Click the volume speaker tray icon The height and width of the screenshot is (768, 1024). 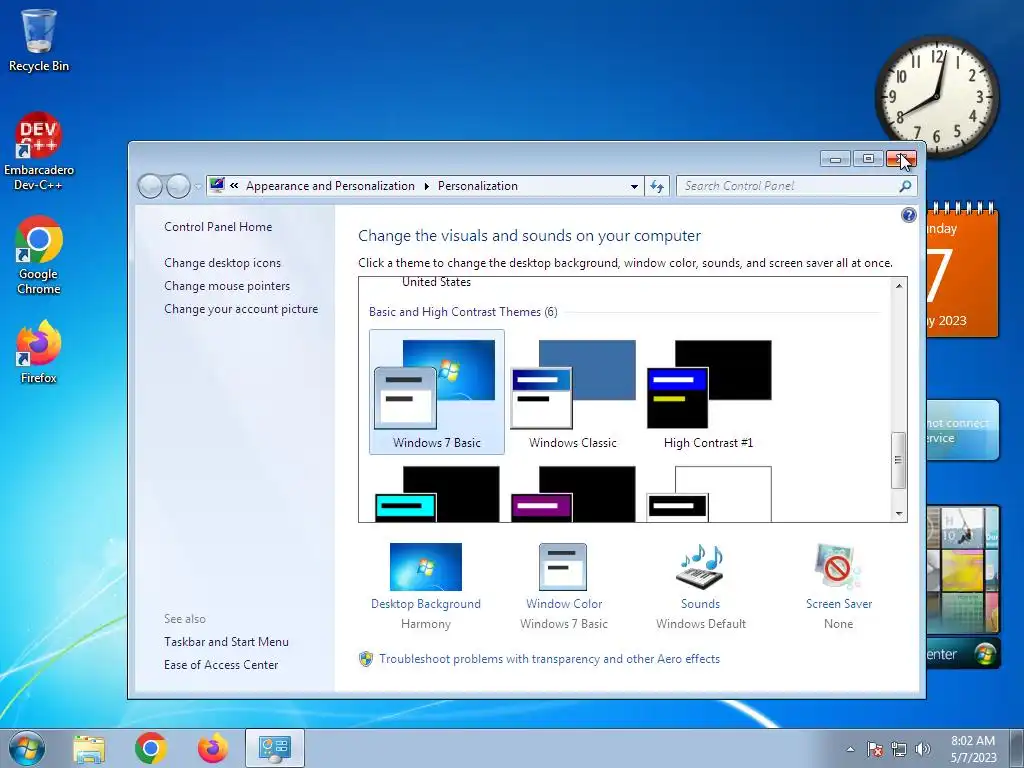[x=923, y=749]
